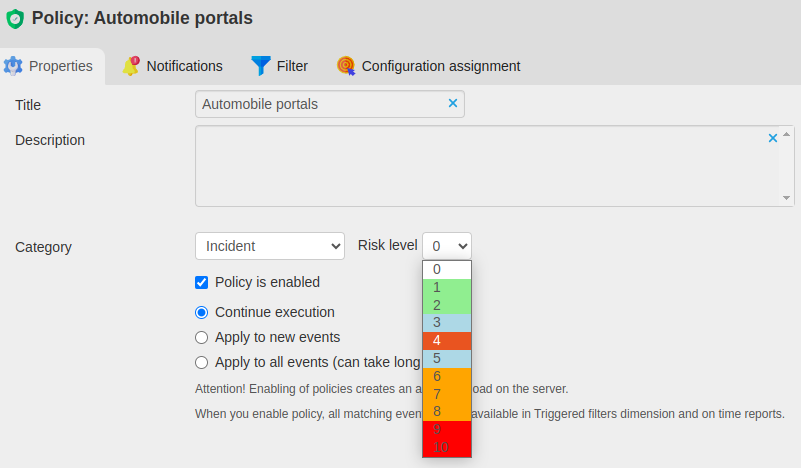Open the Category Incident dropdown
This screenshot has width=801, height=468.
coord(270,246)
